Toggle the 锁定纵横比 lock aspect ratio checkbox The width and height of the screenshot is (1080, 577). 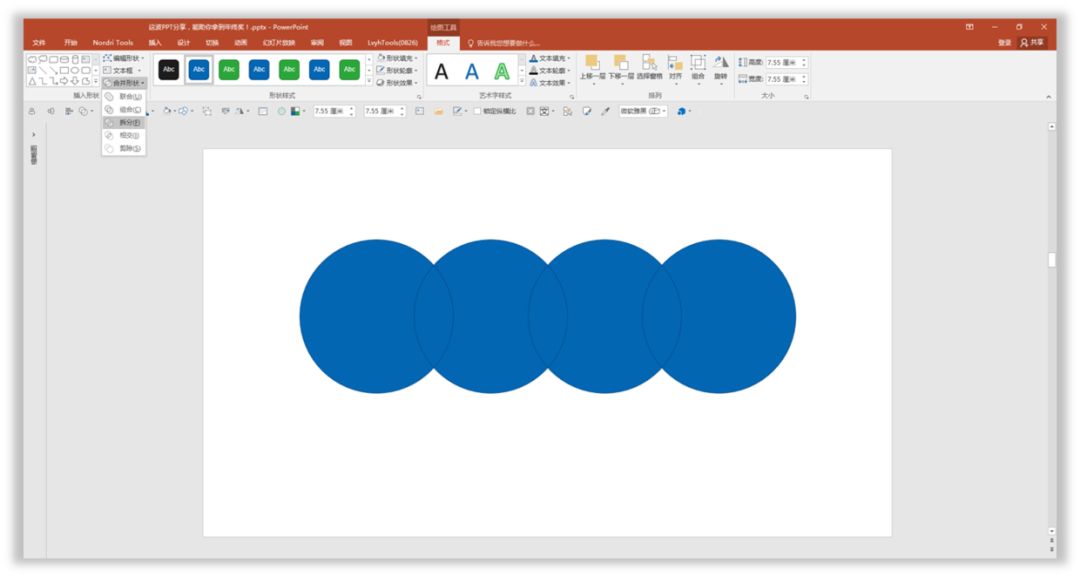tap(477, 111)
